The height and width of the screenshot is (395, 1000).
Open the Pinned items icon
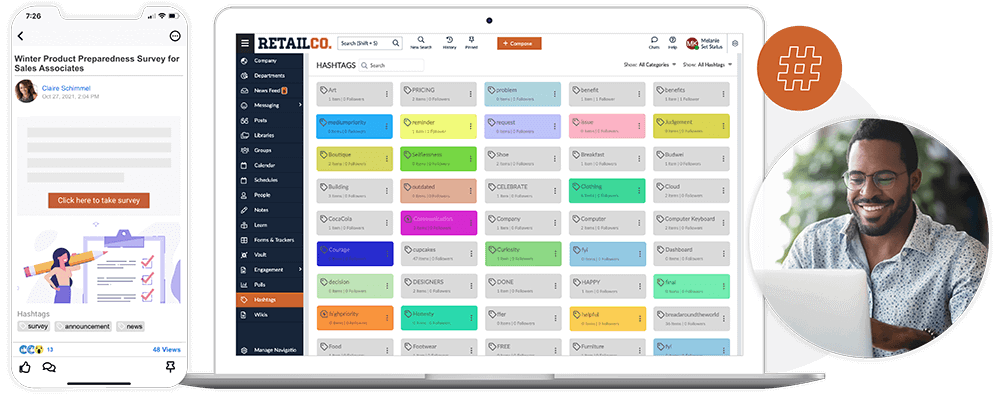click(471, 40)
